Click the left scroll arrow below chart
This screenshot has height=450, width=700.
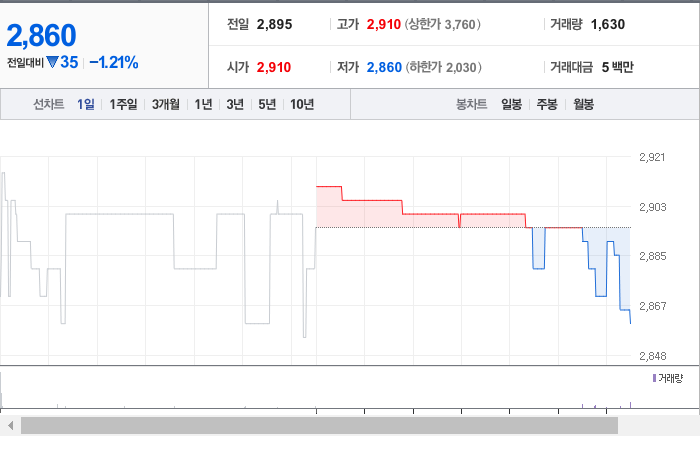[10, 425]
